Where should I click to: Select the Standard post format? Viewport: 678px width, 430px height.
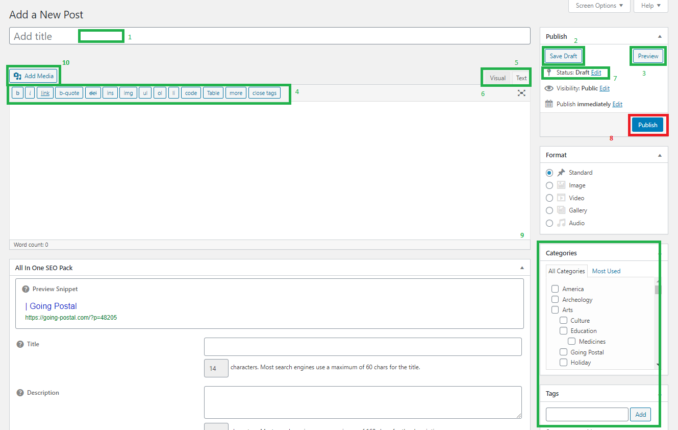(549, 173)
